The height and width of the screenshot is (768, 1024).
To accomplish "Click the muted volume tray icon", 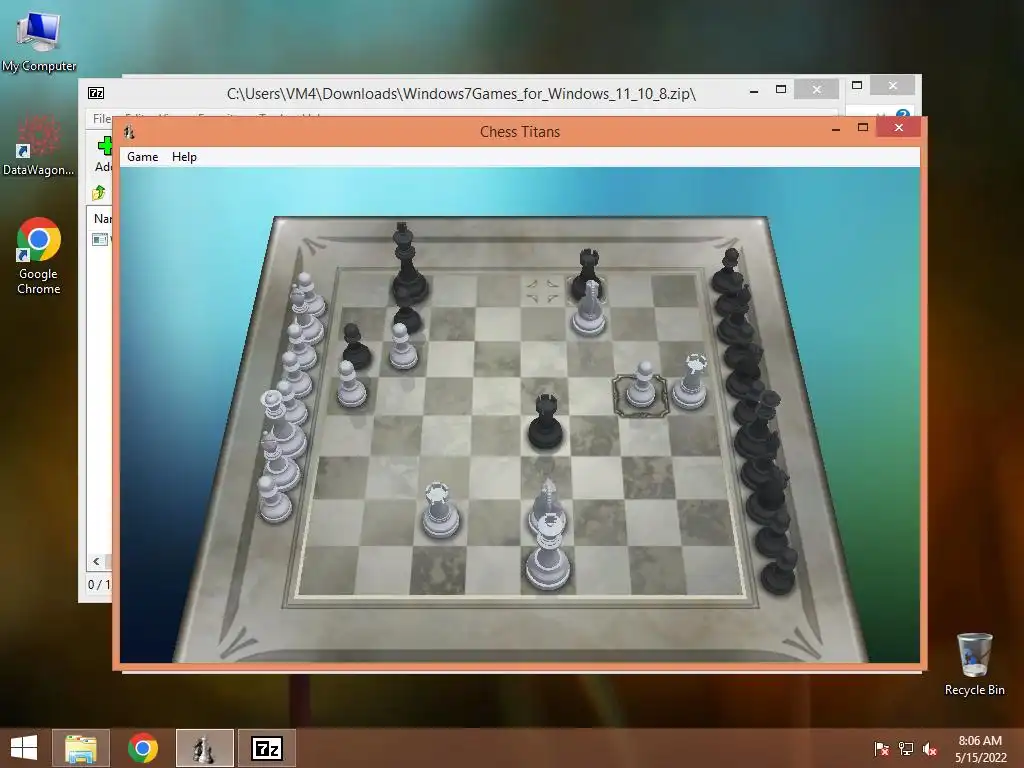I will click(930, 748).
